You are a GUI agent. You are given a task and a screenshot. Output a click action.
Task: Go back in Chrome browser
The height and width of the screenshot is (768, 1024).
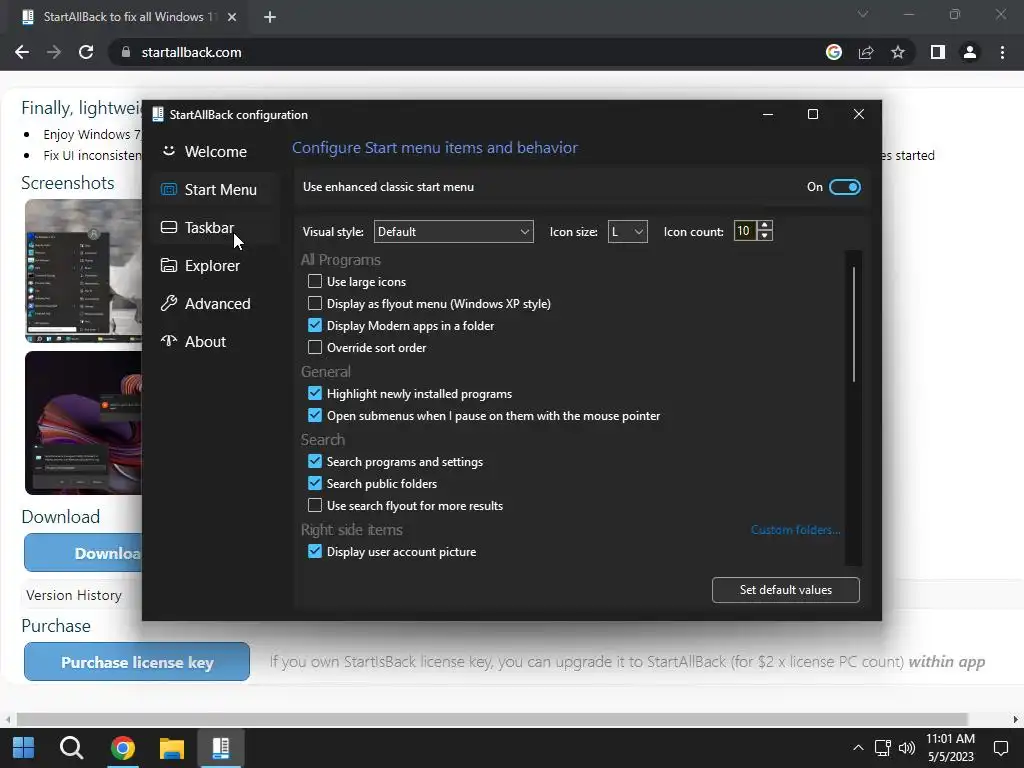click(22, 52)
